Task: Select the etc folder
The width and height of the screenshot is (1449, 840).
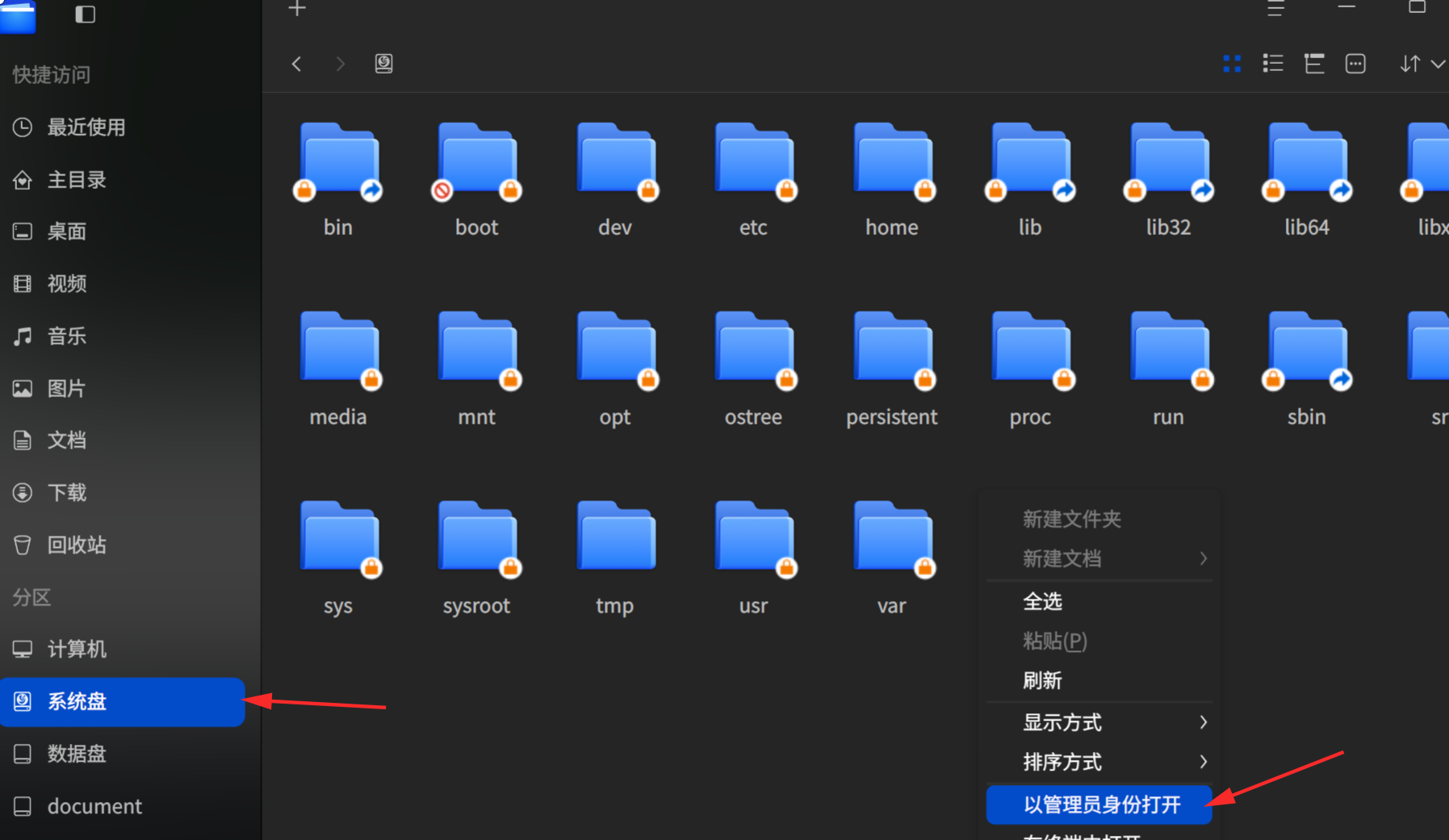Action: pos(753,179)
